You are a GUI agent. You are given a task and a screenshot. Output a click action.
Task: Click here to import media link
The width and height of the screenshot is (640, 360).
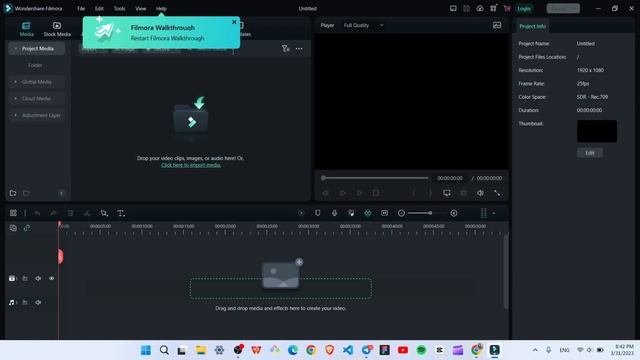coord(191,165)
